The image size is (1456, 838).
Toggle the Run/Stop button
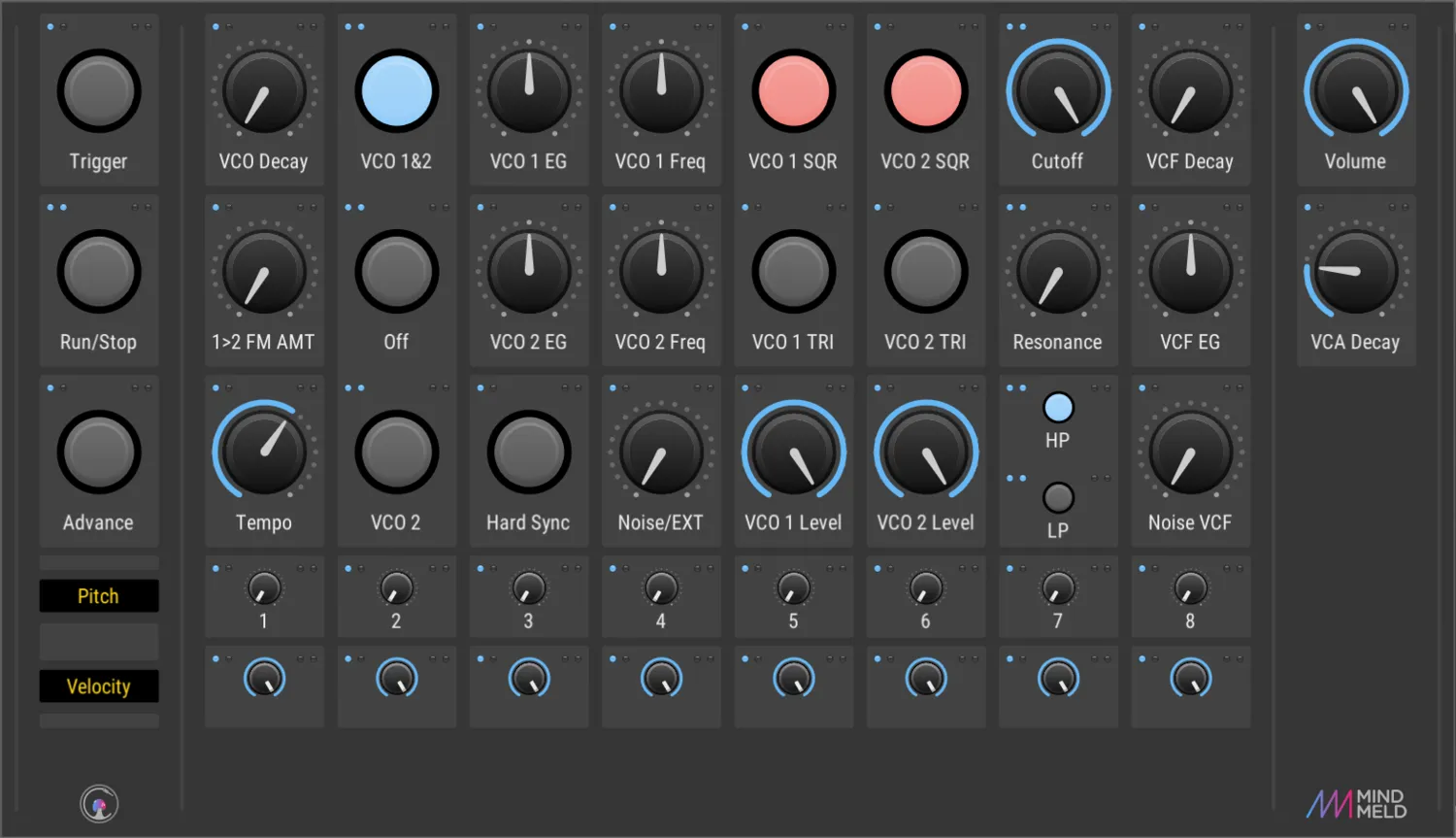click(99, 272)
